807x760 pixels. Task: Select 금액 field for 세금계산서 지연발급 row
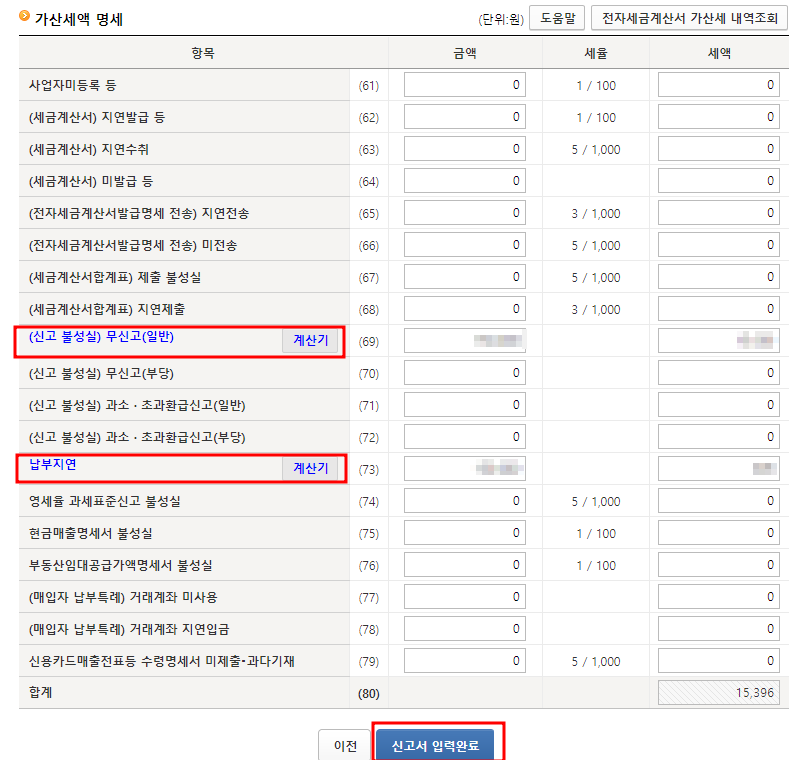point(463,116)
